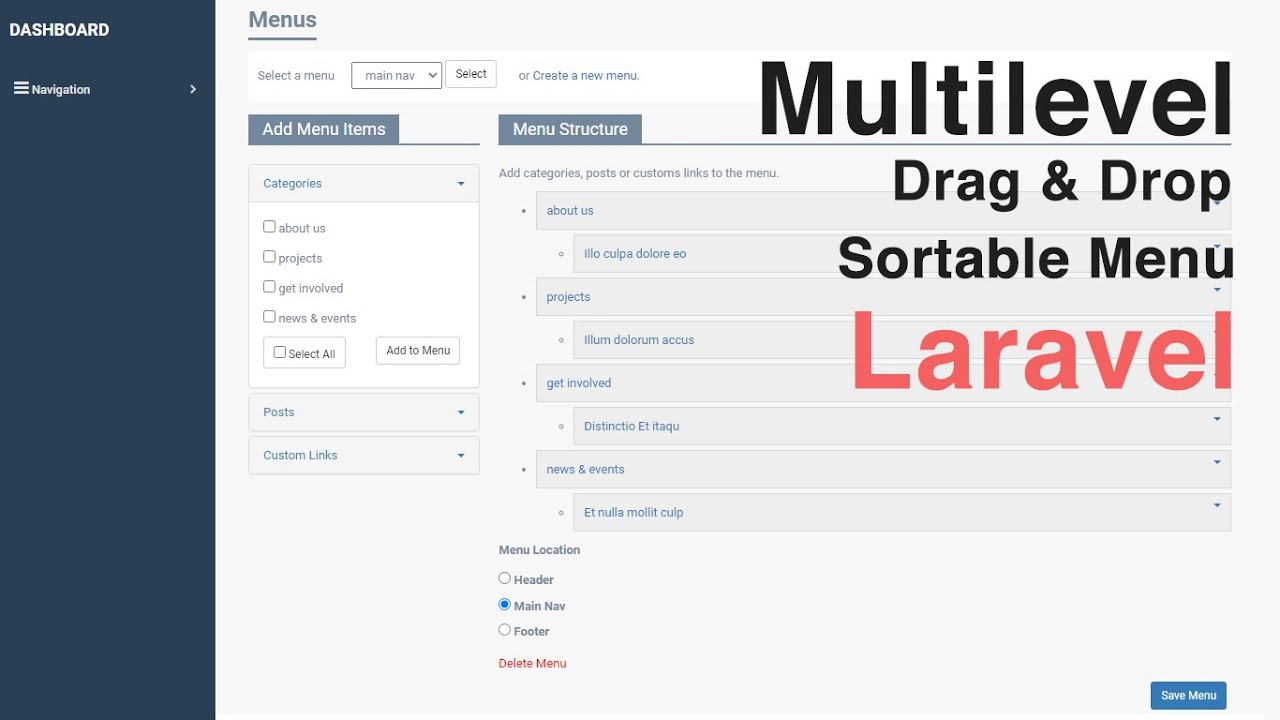Toggle the Select All checkbox
The image size is (1280, 720).
tap(280, 352)
